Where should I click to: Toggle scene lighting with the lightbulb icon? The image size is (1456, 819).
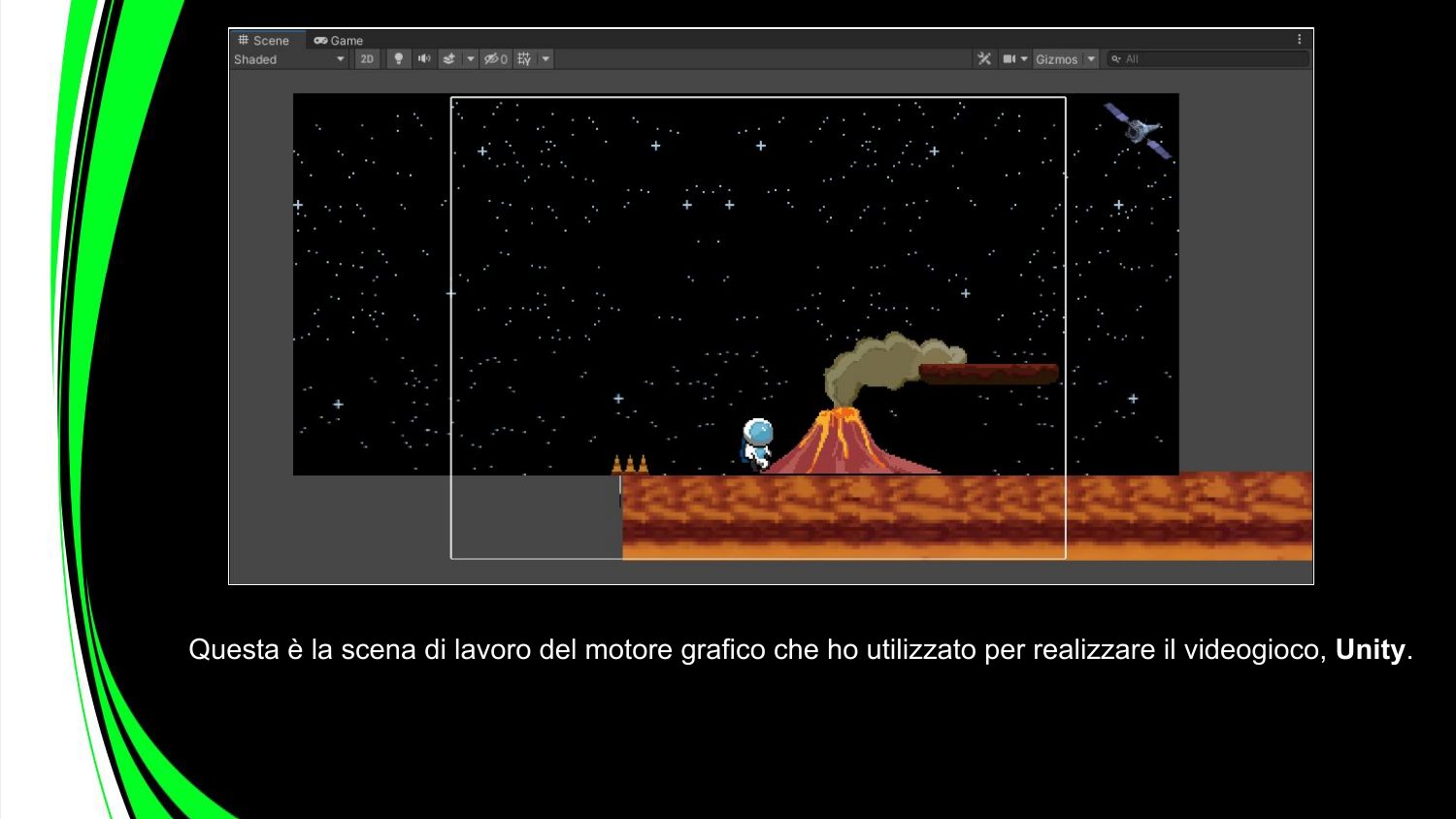398,59
